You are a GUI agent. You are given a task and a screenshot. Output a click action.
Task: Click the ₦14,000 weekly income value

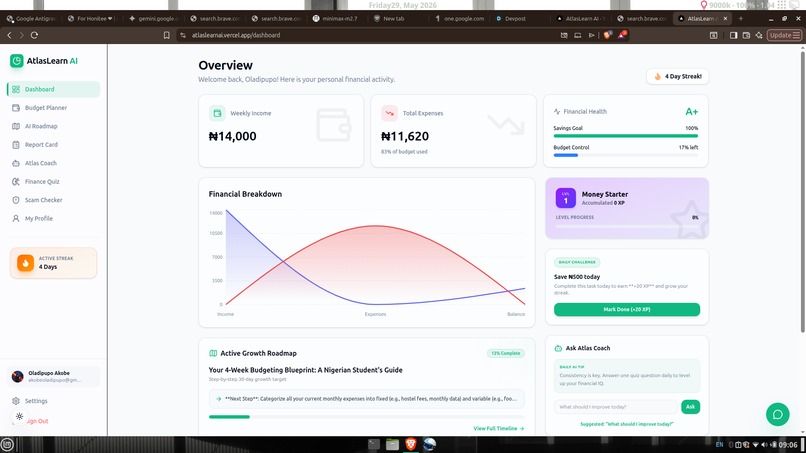coord(232,136)
